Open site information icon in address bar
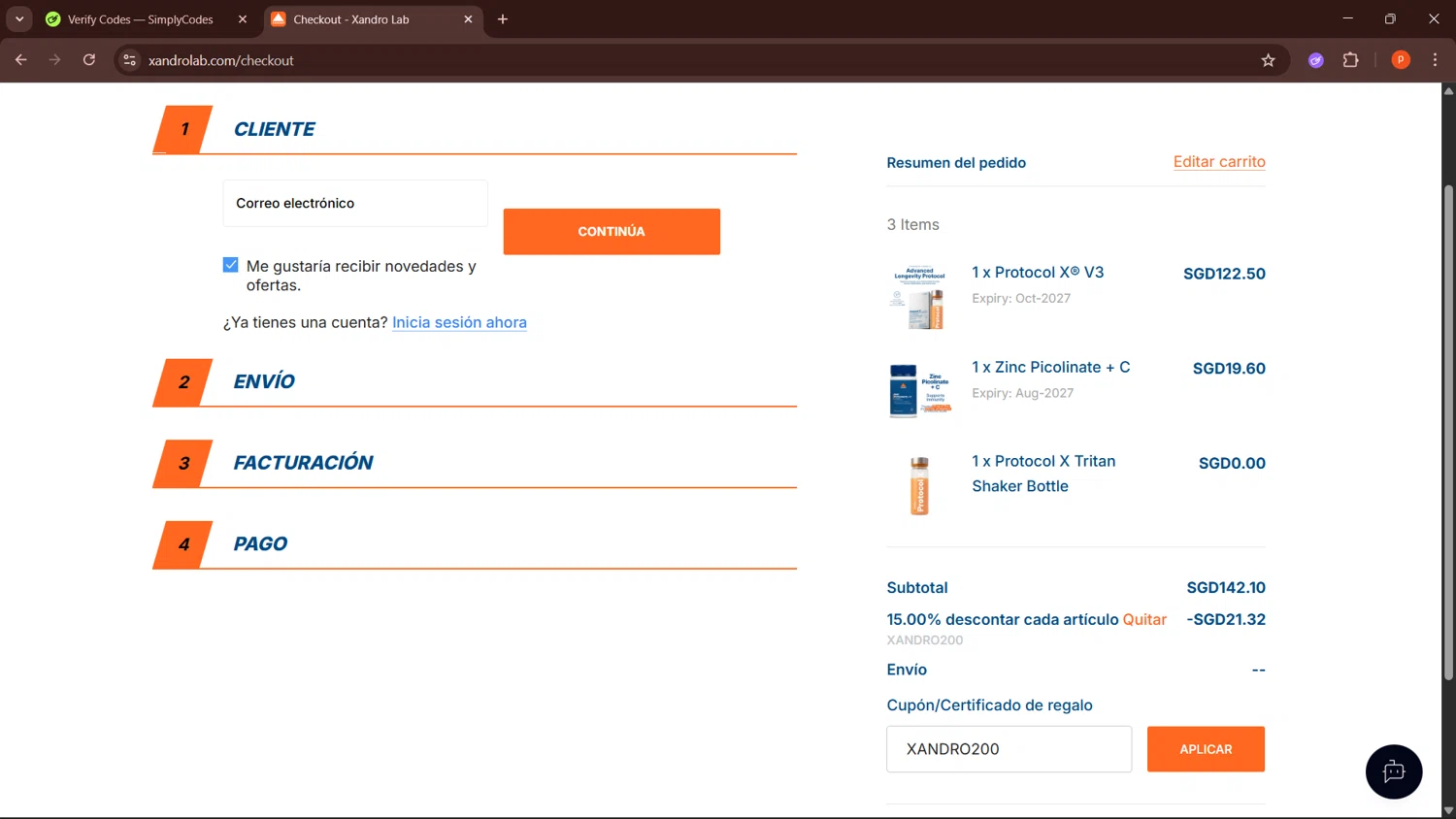This screenshot has width=1456, height=819. (130, 60)
